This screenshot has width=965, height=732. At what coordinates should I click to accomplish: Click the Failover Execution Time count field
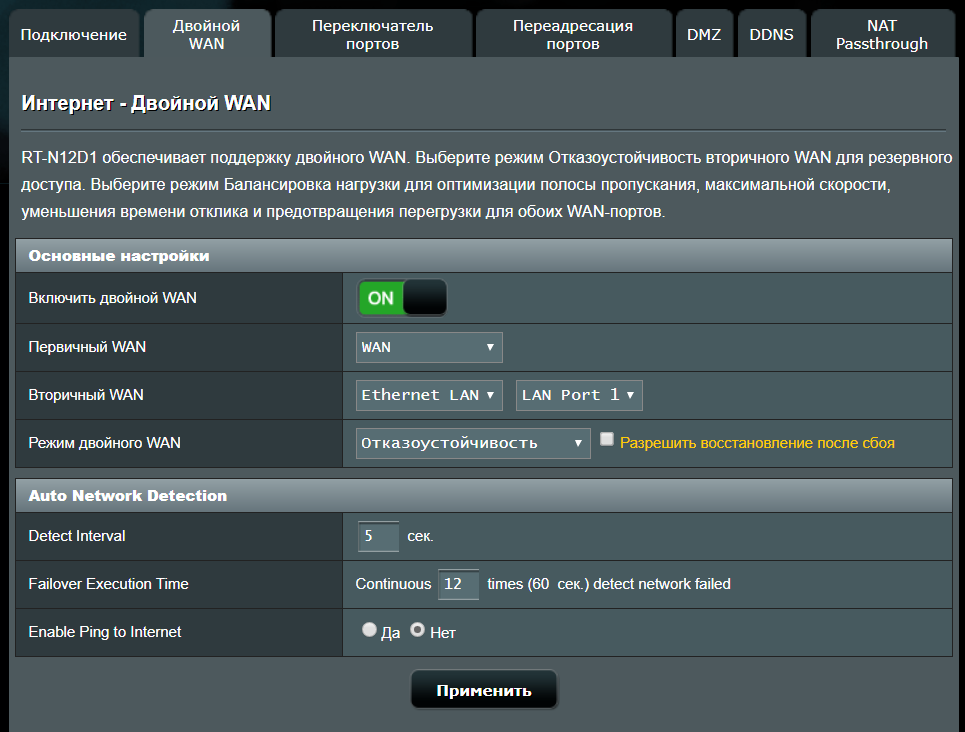(x=458, y=584)
